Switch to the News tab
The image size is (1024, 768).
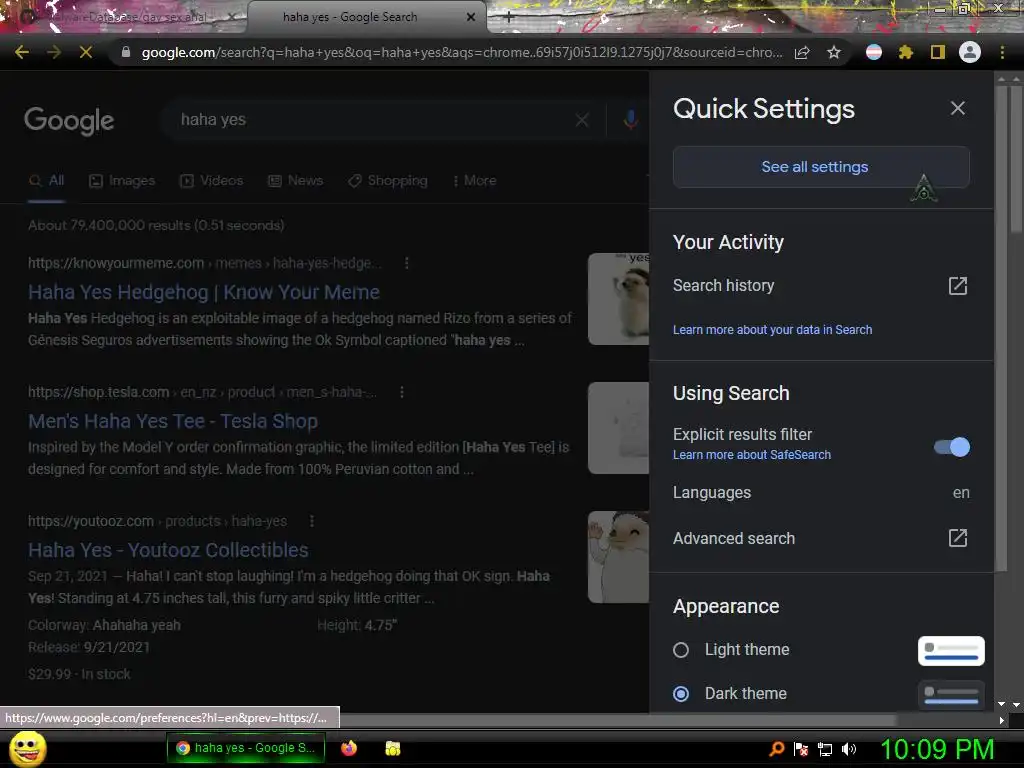296,180
